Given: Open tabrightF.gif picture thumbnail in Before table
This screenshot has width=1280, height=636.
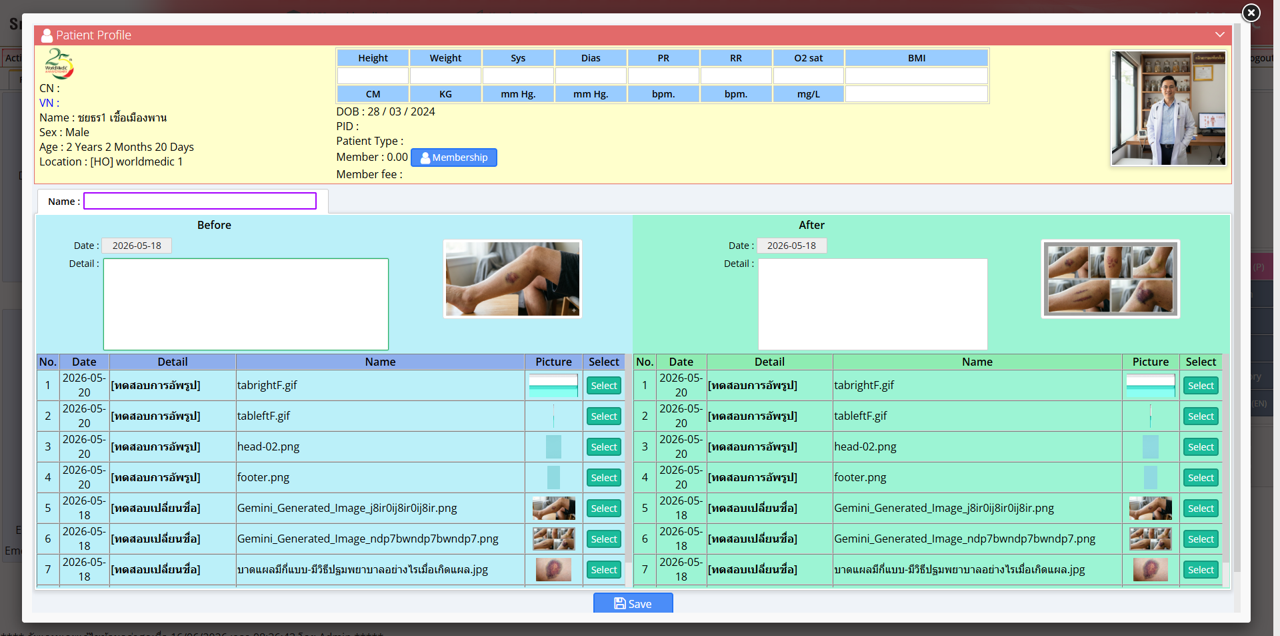Looking at the screenshot, I should pos(553,385).
